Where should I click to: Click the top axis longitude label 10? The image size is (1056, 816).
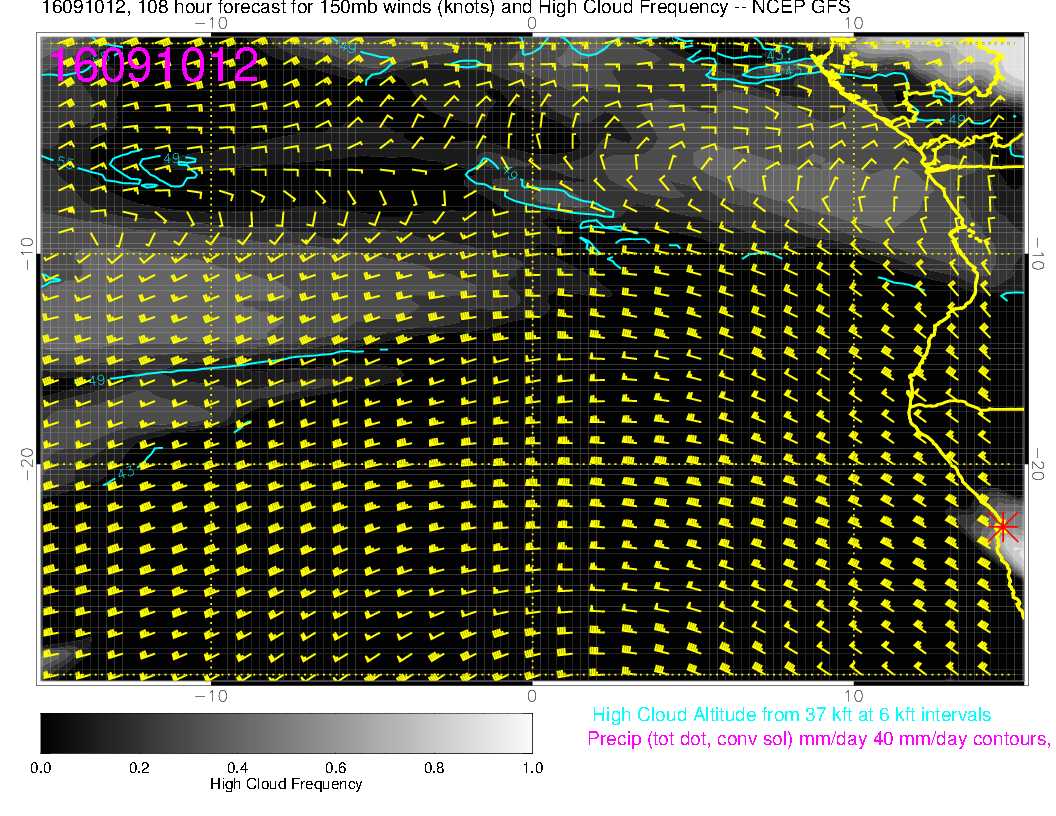click(853, 24)
